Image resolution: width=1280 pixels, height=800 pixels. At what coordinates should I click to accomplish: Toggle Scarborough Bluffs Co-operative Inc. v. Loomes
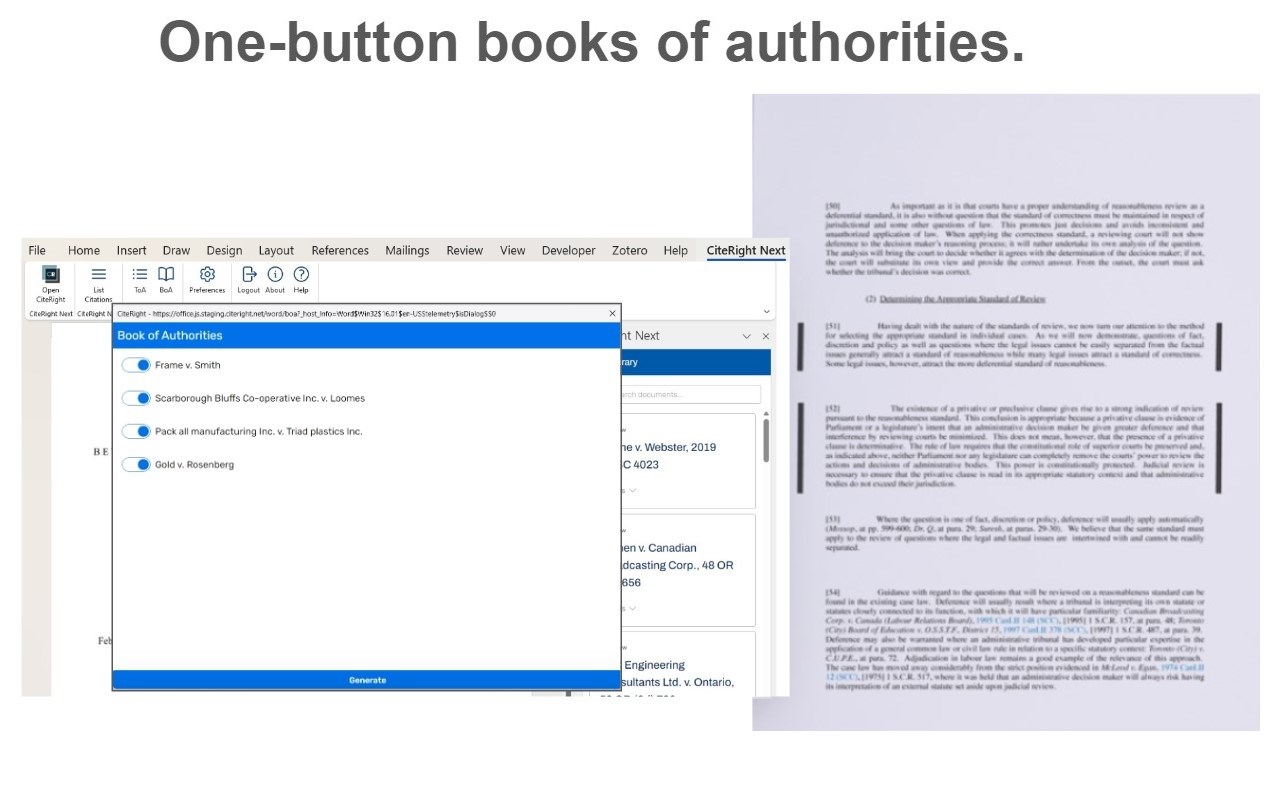(136, 398)
